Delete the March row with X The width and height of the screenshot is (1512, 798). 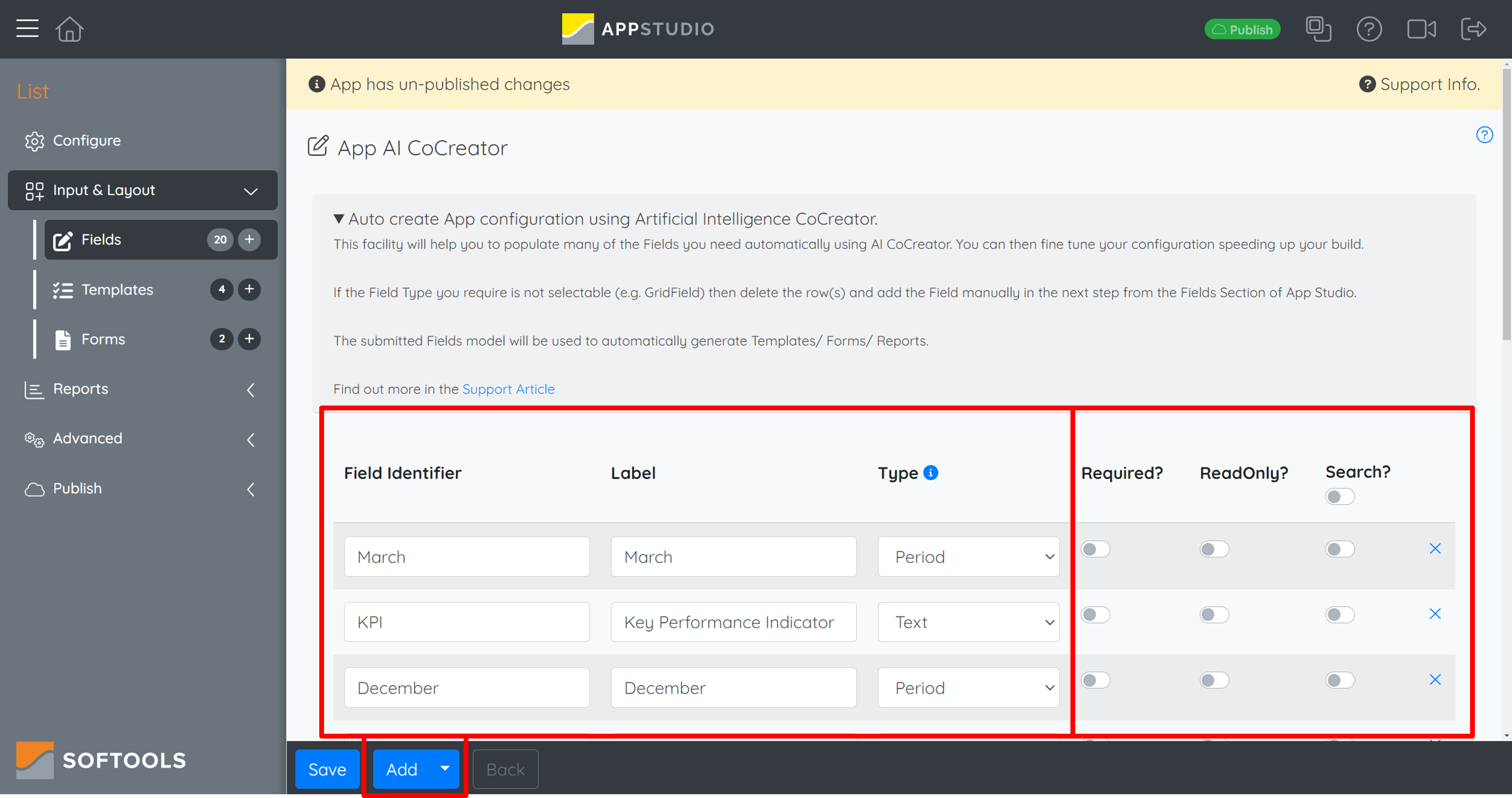point(1435,548)
